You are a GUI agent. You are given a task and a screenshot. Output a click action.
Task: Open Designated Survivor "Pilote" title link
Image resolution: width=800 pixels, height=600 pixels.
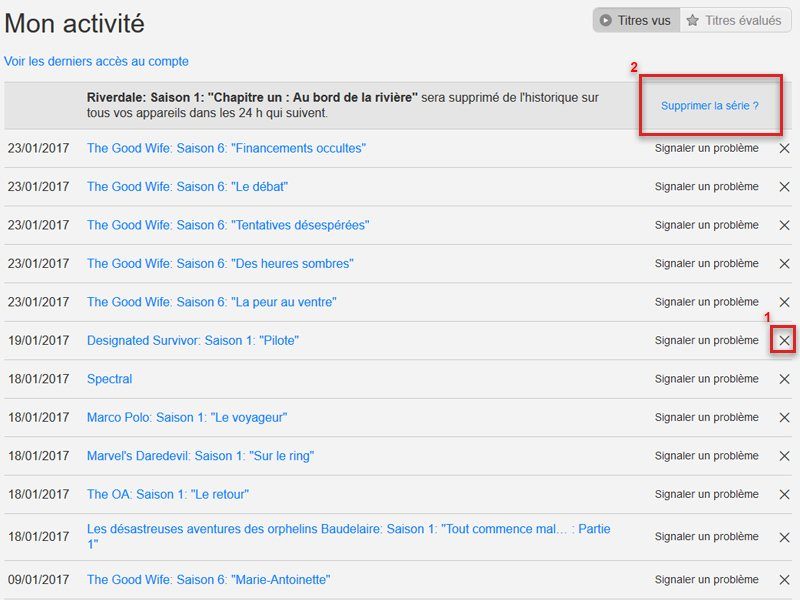click(193, 340)
